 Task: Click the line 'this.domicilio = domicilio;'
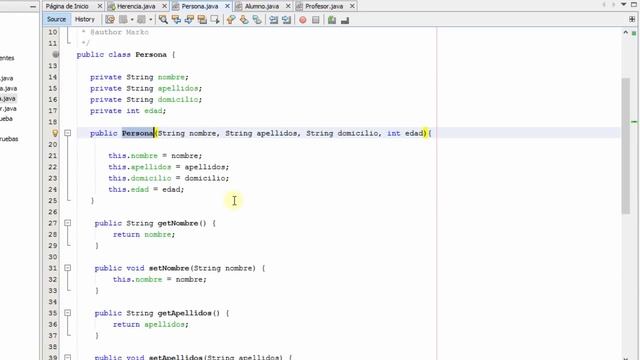[169, 178]
